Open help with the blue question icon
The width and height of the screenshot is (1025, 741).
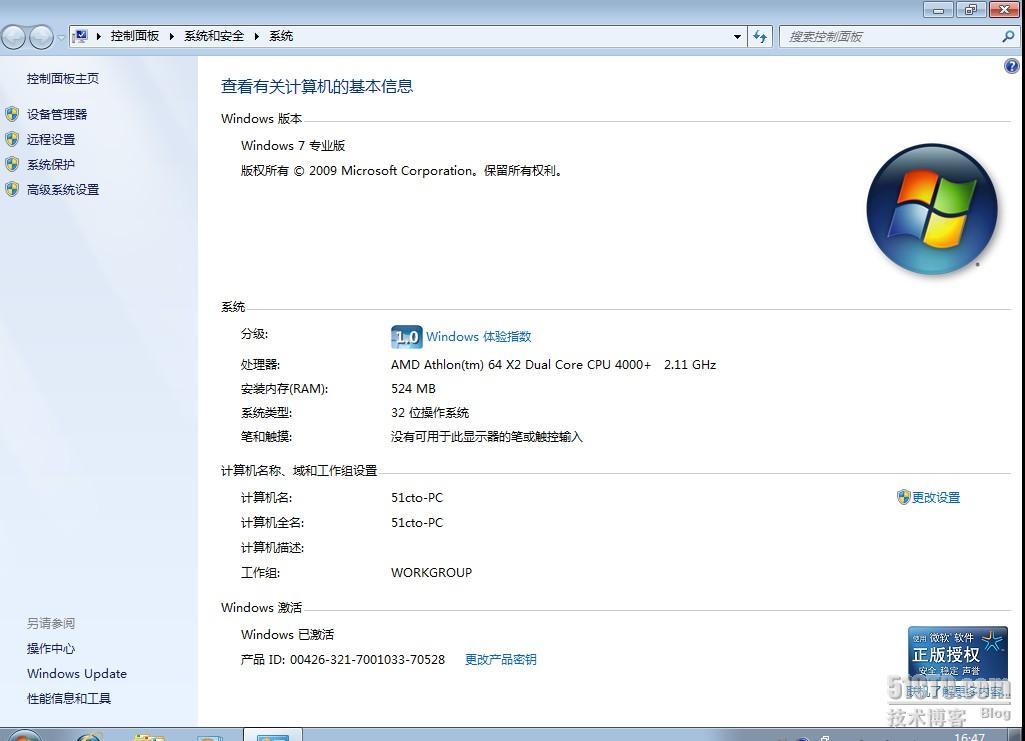coord(1011,66)
